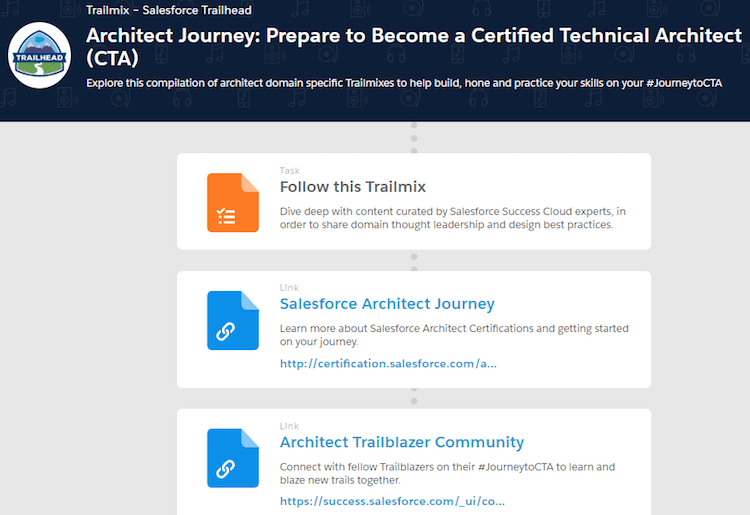This screenshot has width=750, height=515.
Task: Click the Connect with fellow Trailblazers description
Action: 447,473
